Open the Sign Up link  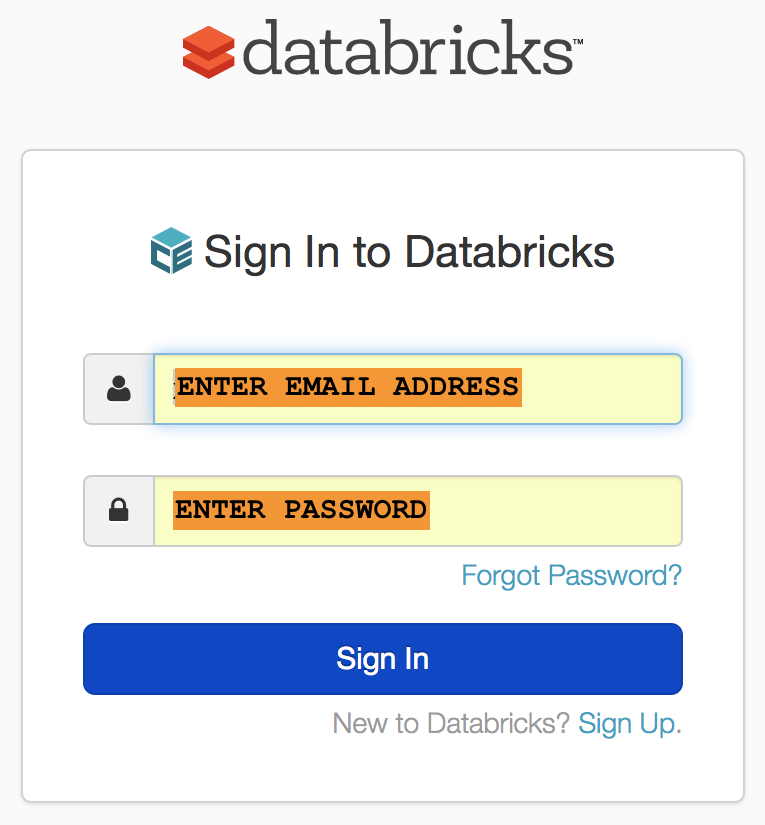[630, 723]
